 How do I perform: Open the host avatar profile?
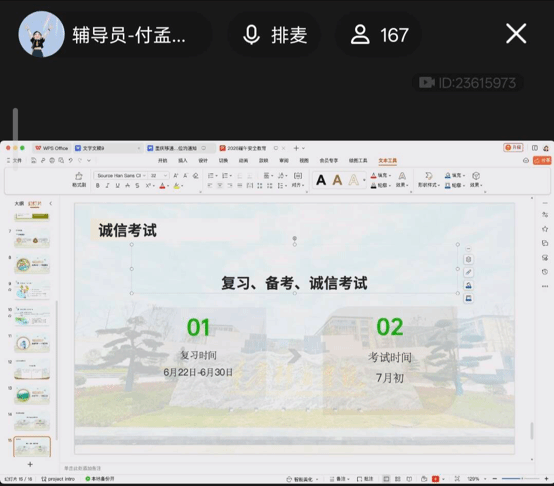[41, 34]
